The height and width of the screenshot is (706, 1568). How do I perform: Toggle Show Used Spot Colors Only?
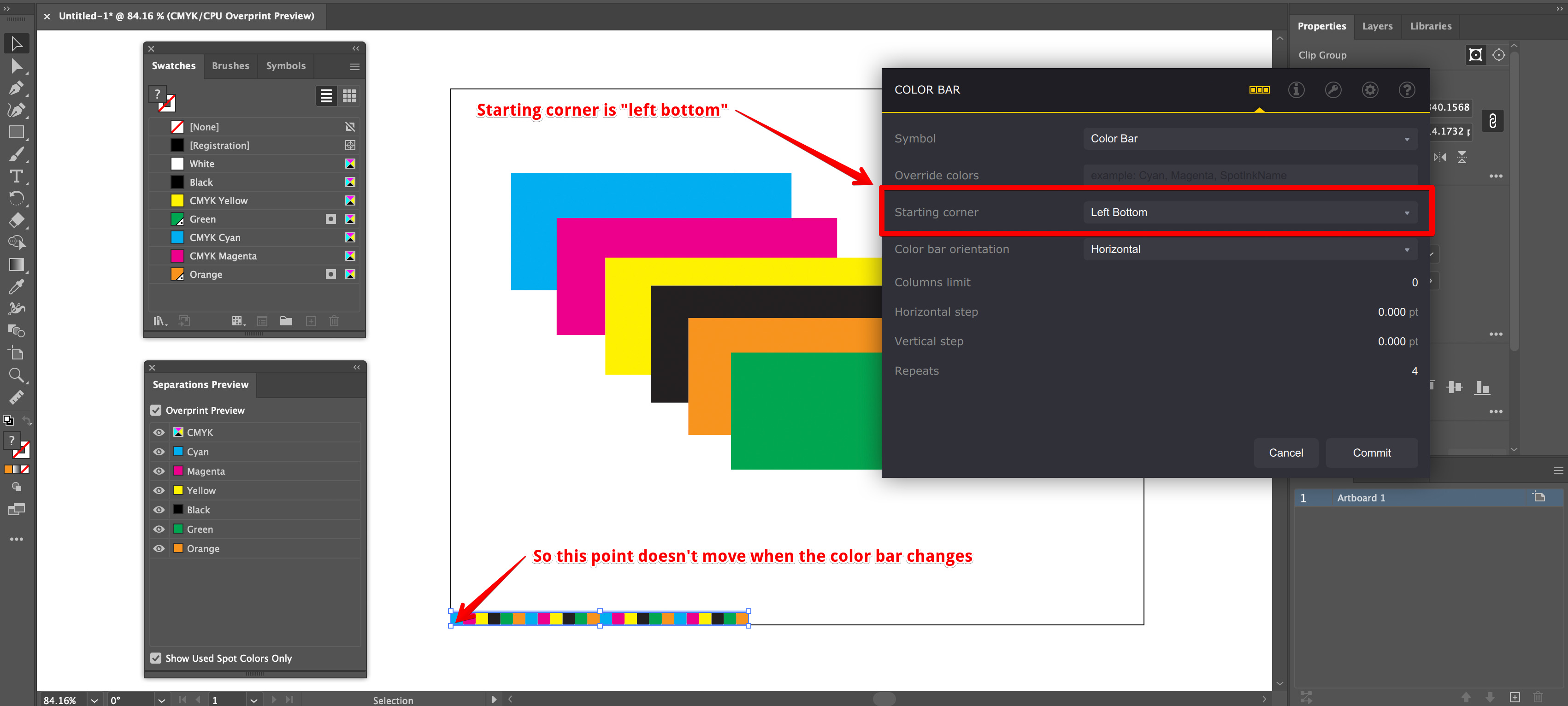pos(156,658)
